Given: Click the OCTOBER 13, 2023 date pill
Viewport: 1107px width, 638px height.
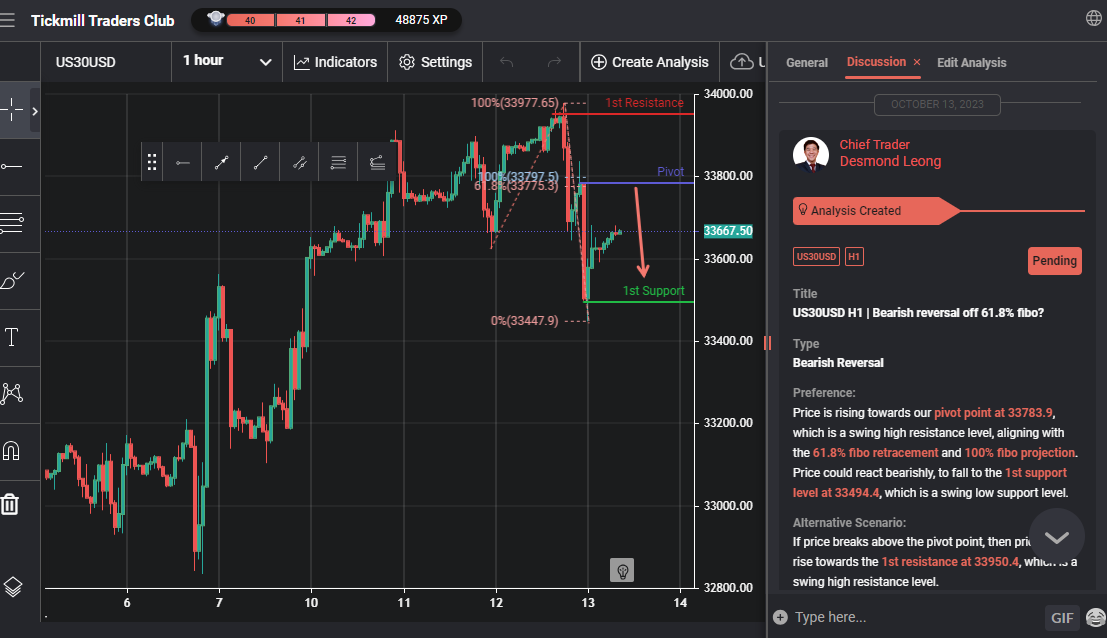Looking at the screenshot, I should [937, 104].
